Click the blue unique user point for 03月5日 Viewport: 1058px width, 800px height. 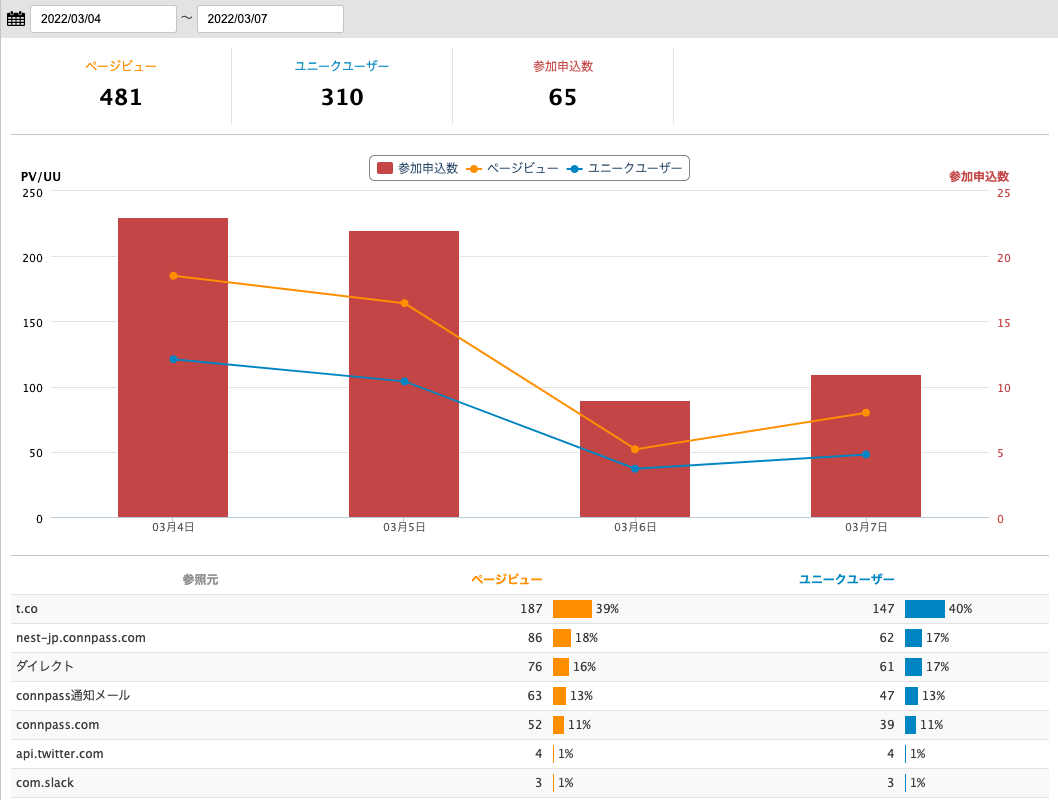point(404,382)
